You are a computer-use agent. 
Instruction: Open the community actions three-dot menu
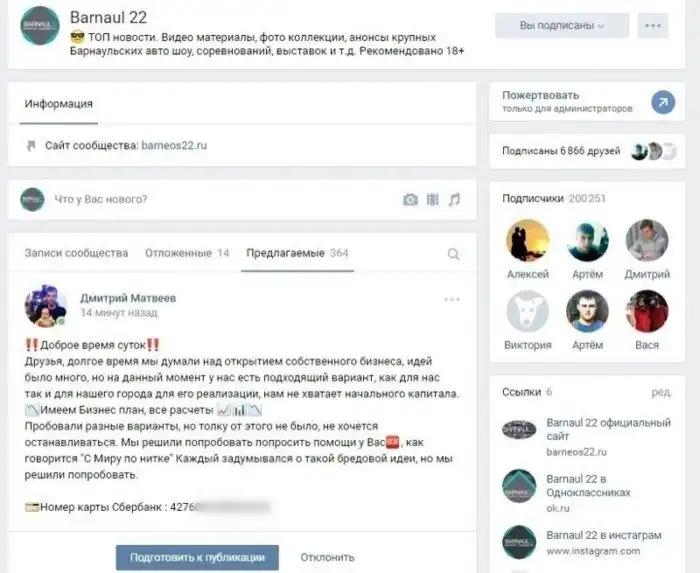click(x=653, y=26)
